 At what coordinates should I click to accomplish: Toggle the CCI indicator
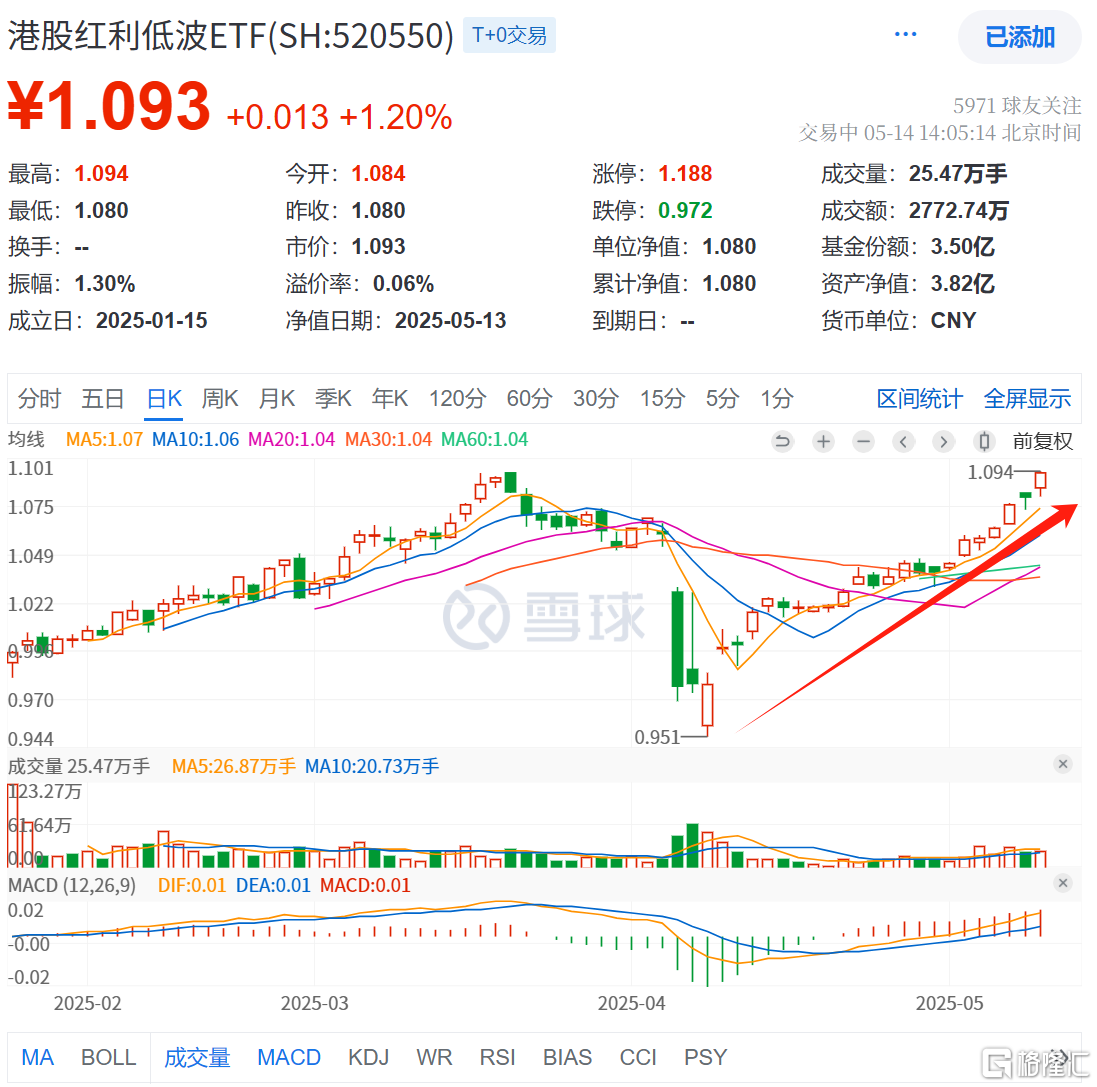click(637, 1057)
